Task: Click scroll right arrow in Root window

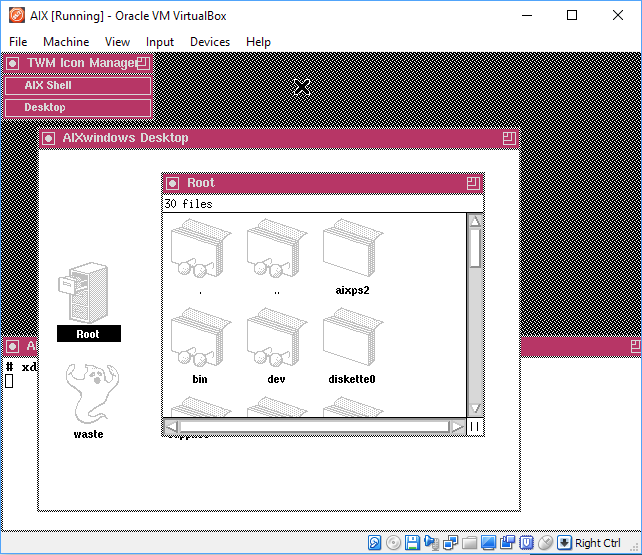Action: (457, 427)
